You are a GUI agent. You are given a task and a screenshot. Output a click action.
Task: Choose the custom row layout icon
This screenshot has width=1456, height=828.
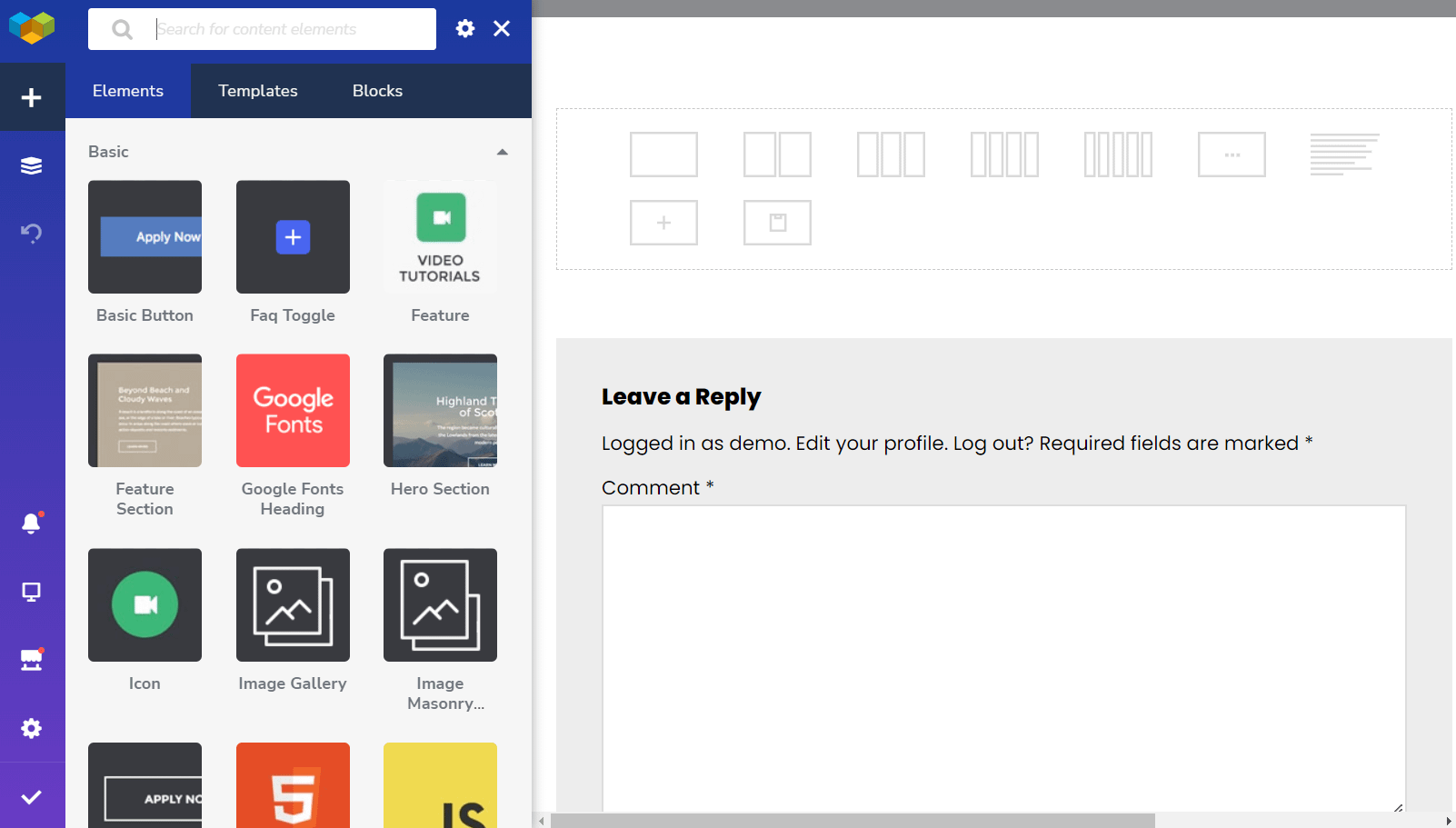[1232, 155]
